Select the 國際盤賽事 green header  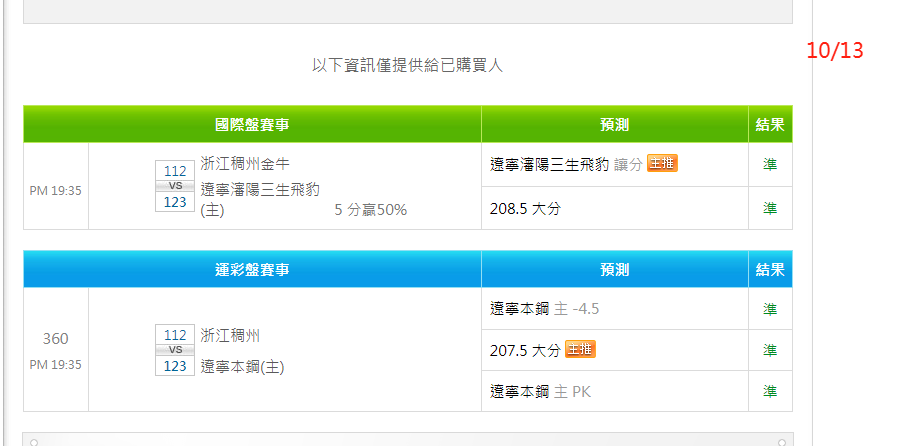[x=253, y=125]
